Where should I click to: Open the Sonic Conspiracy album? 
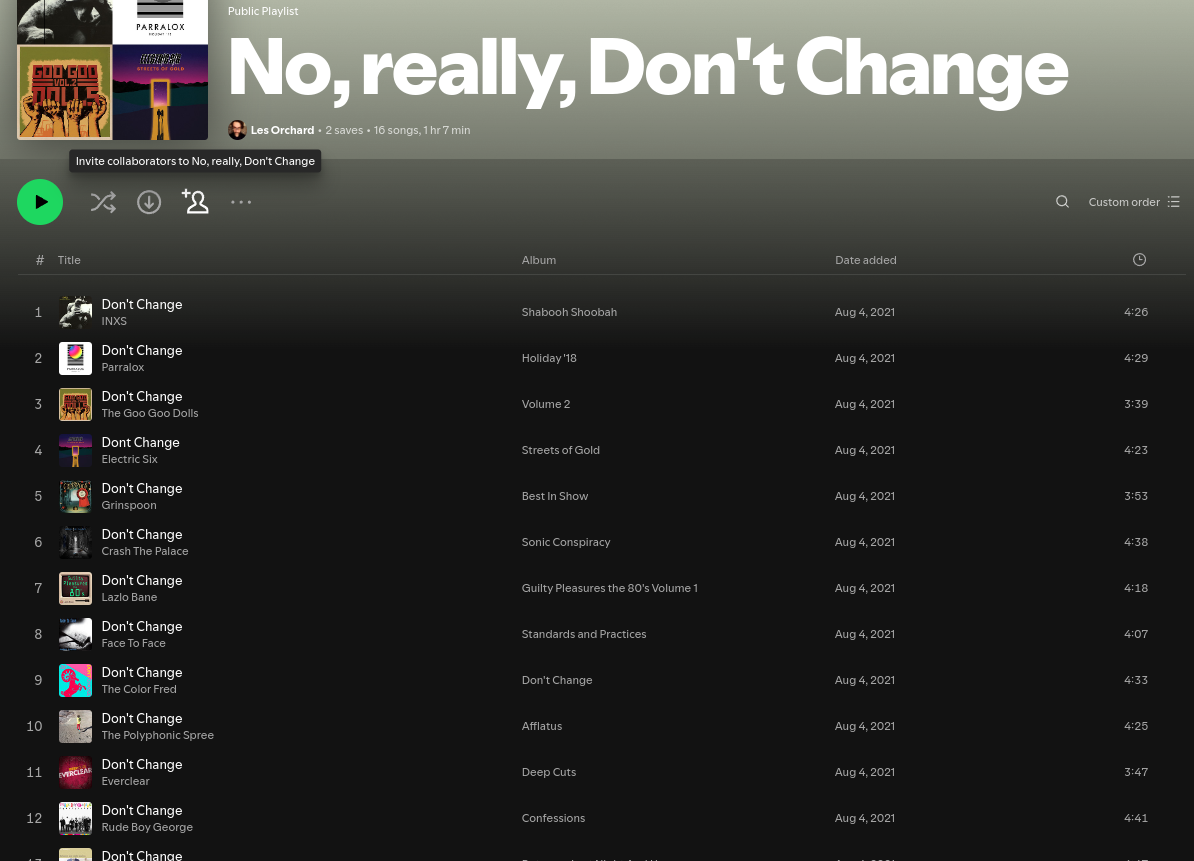pyautogui.click(x=566, y=542)
